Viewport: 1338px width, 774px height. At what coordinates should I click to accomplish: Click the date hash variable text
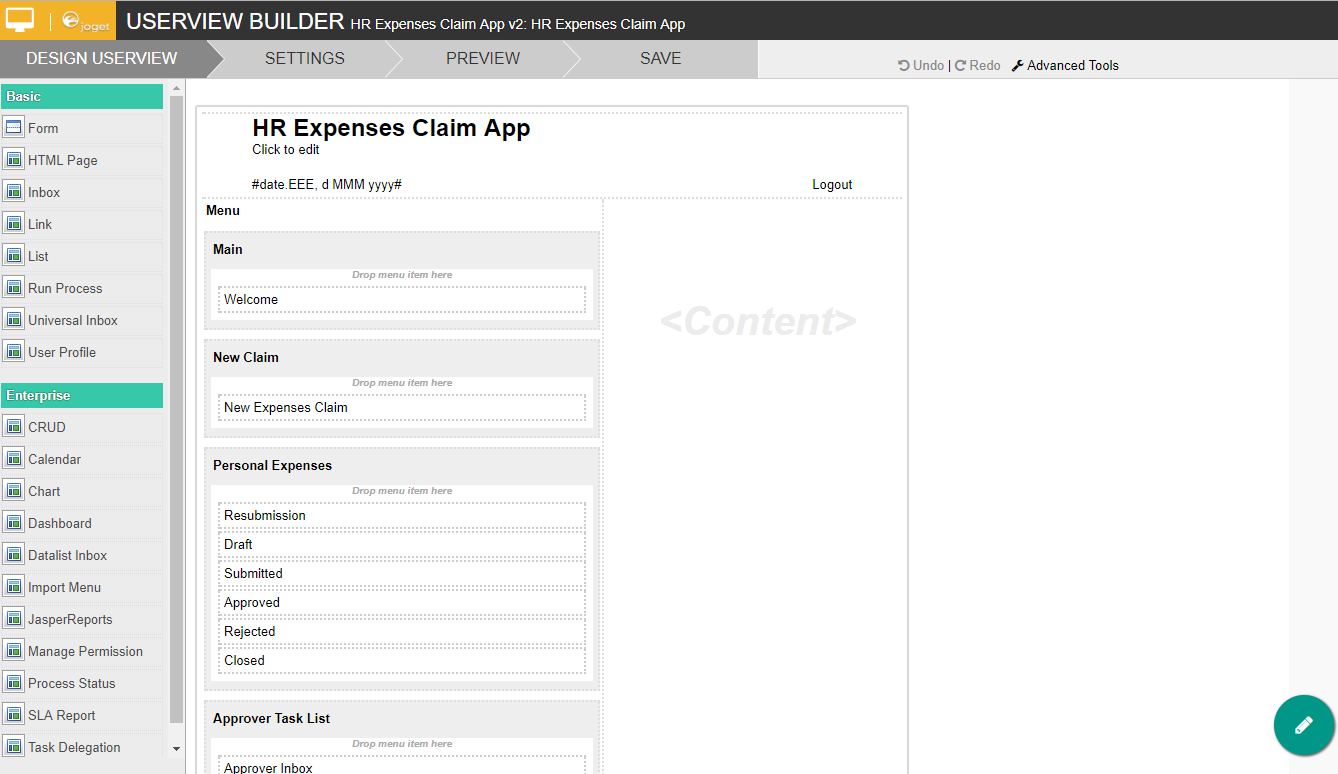pos(327,184)
